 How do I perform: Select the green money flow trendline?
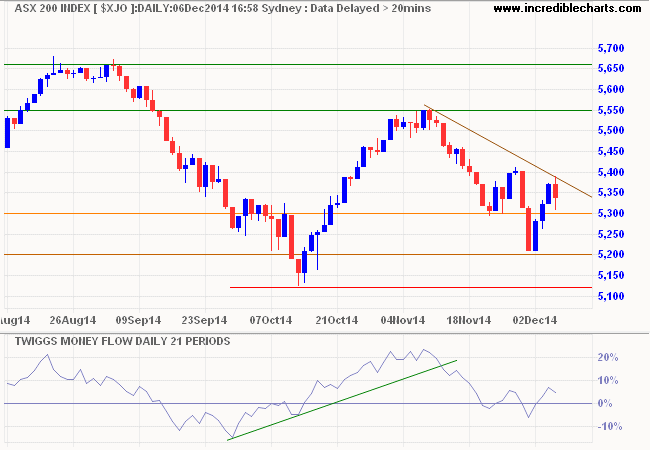click(x=342, y=400)
